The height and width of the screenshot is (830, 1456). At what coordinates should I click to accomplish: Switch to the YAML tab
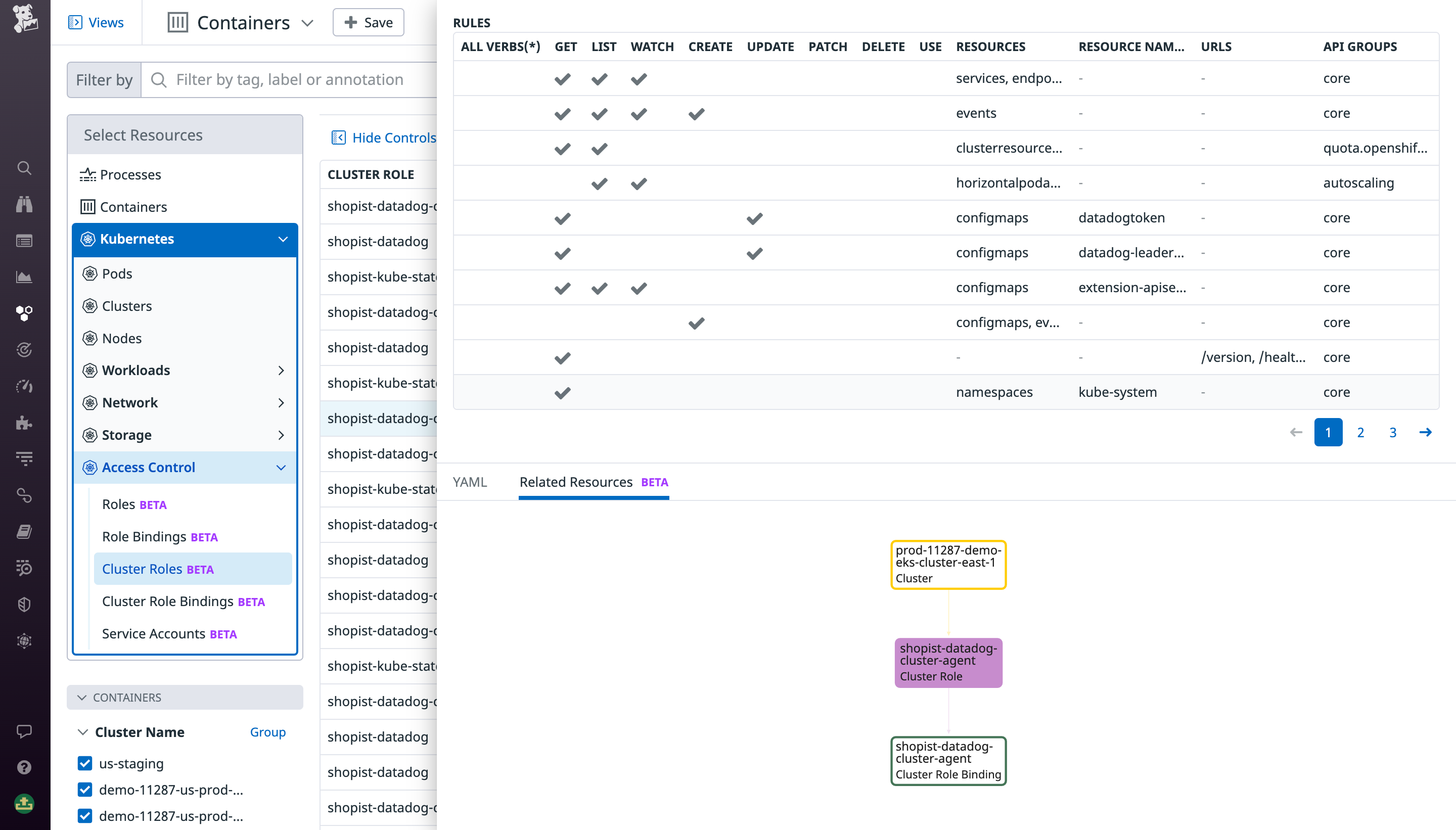(x=469, y=482)
